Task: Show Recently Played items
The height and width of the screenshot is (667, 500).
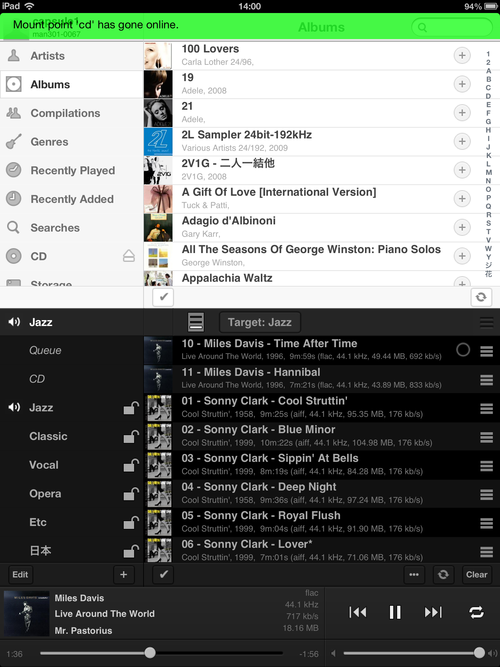Action: [71, 170]
